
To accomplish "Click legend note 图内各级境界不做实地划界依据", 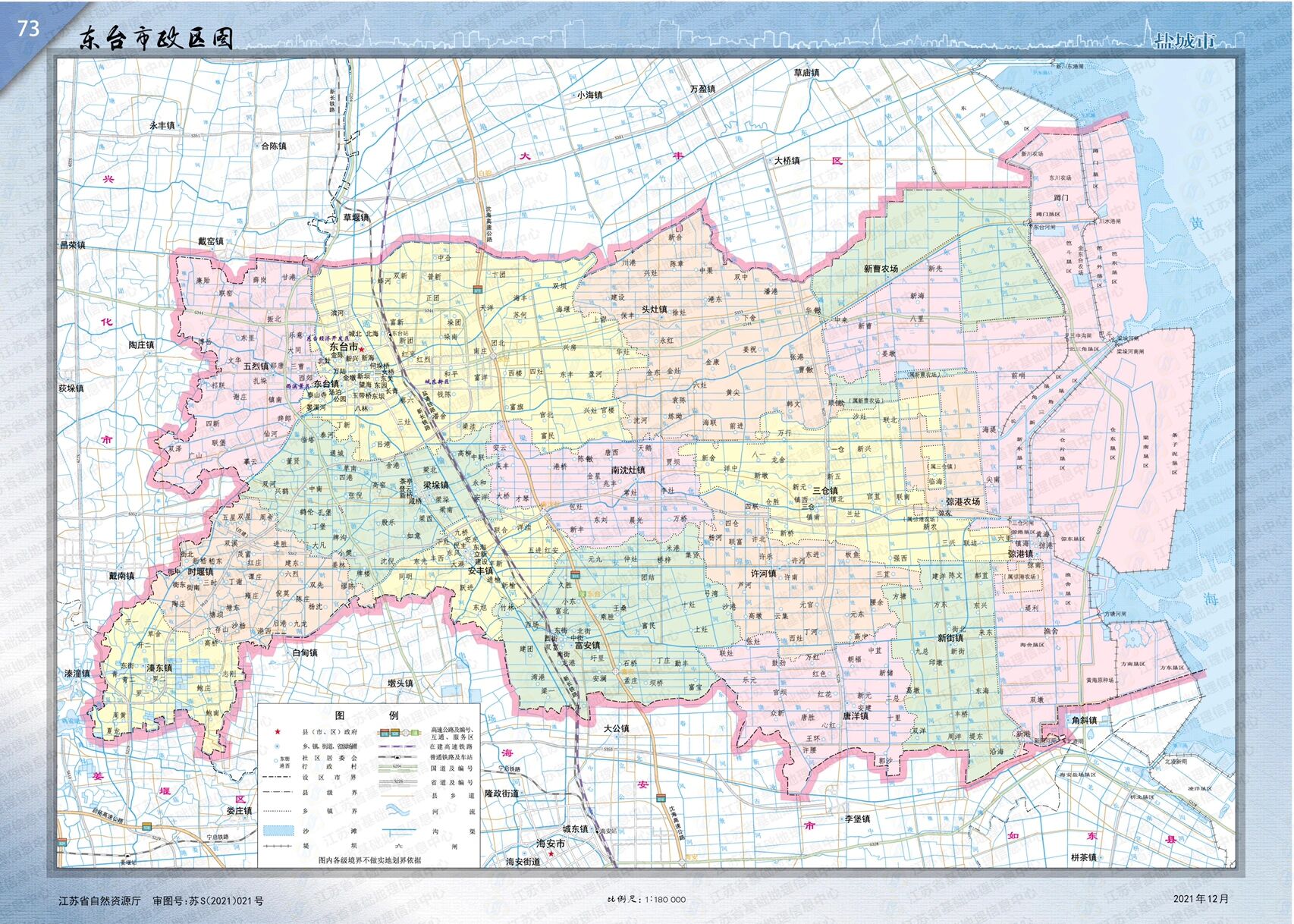I will [369, 860].
